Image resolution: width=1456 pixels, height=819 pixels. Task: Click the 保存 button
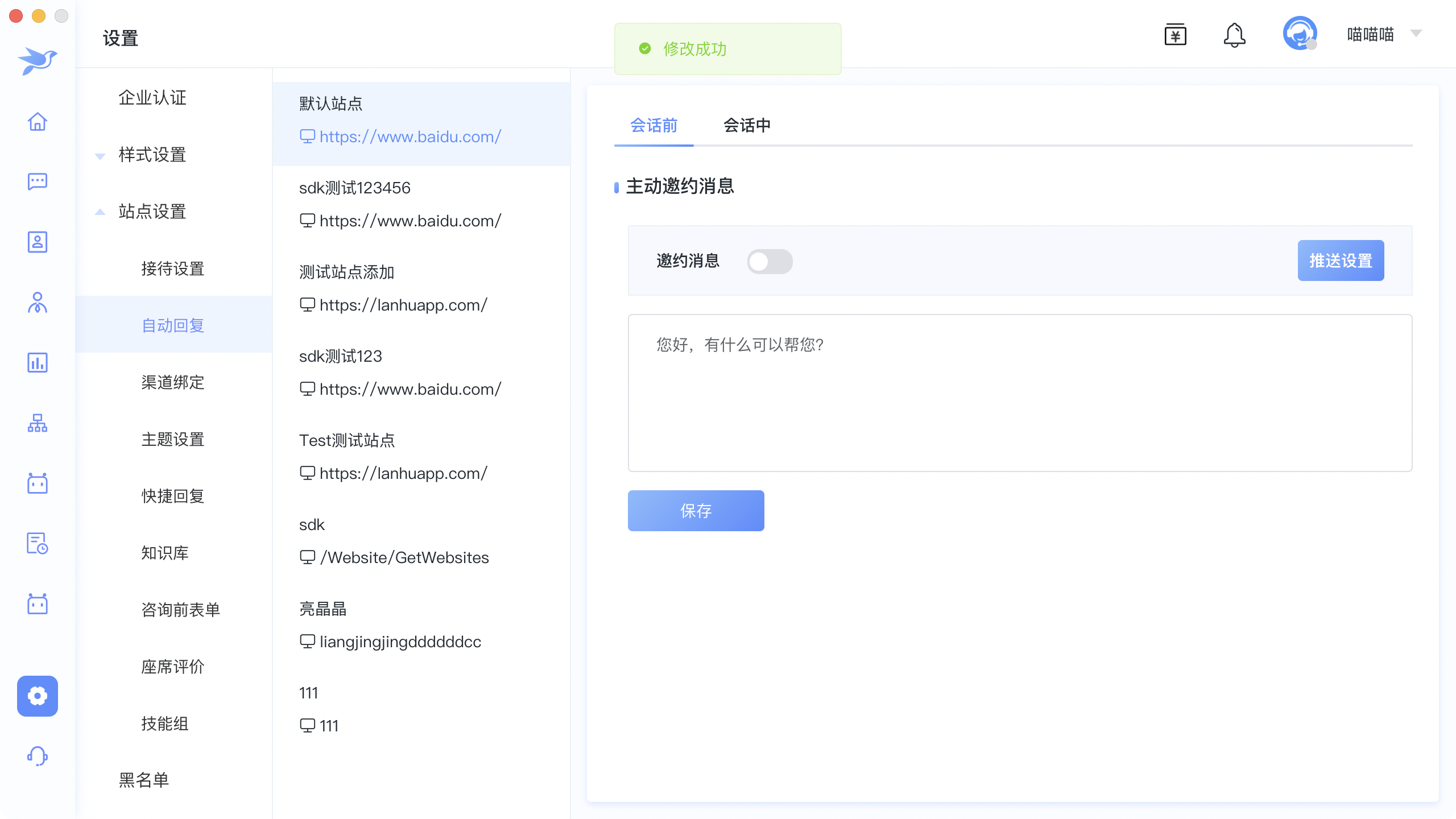point(696,510)
